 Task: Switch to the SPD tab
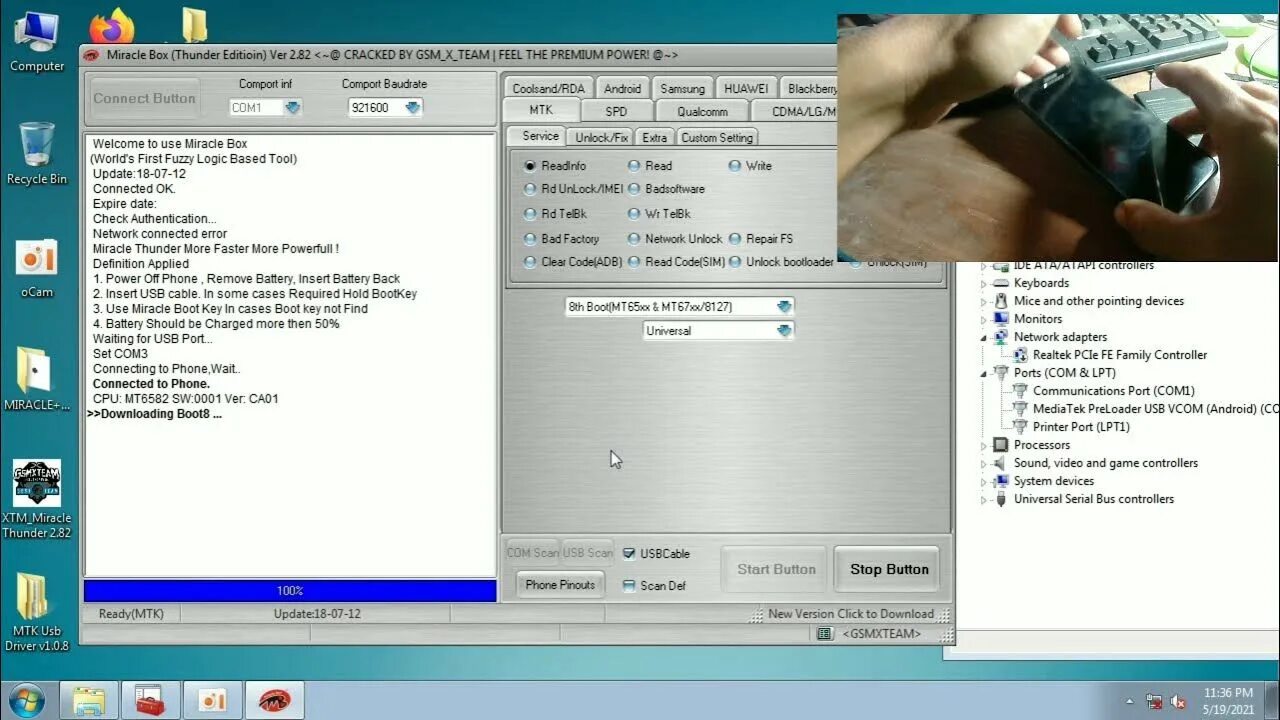point(616,111)
